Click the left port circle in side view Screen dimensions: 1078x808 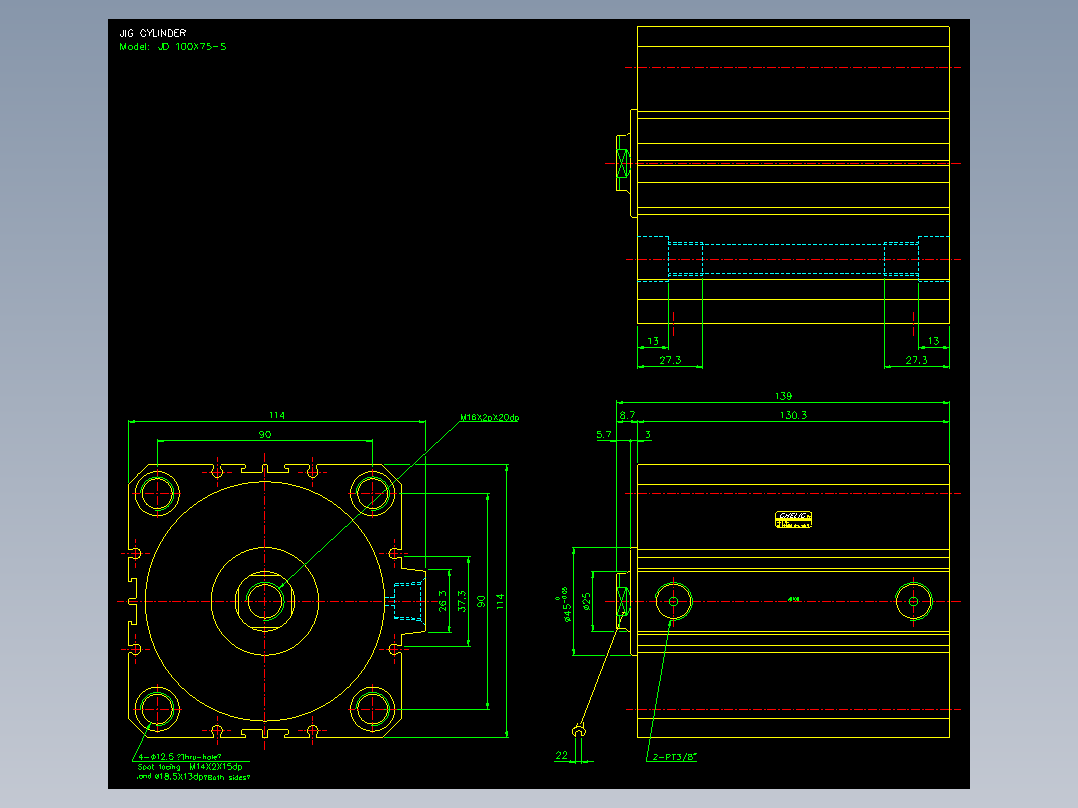(673, 602)
